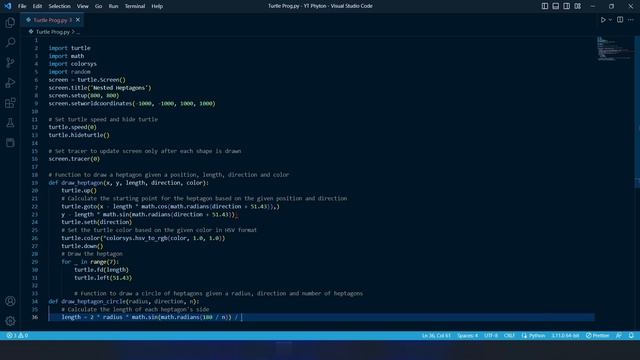Click line number 34 in gutter

[x=35, y=302]
